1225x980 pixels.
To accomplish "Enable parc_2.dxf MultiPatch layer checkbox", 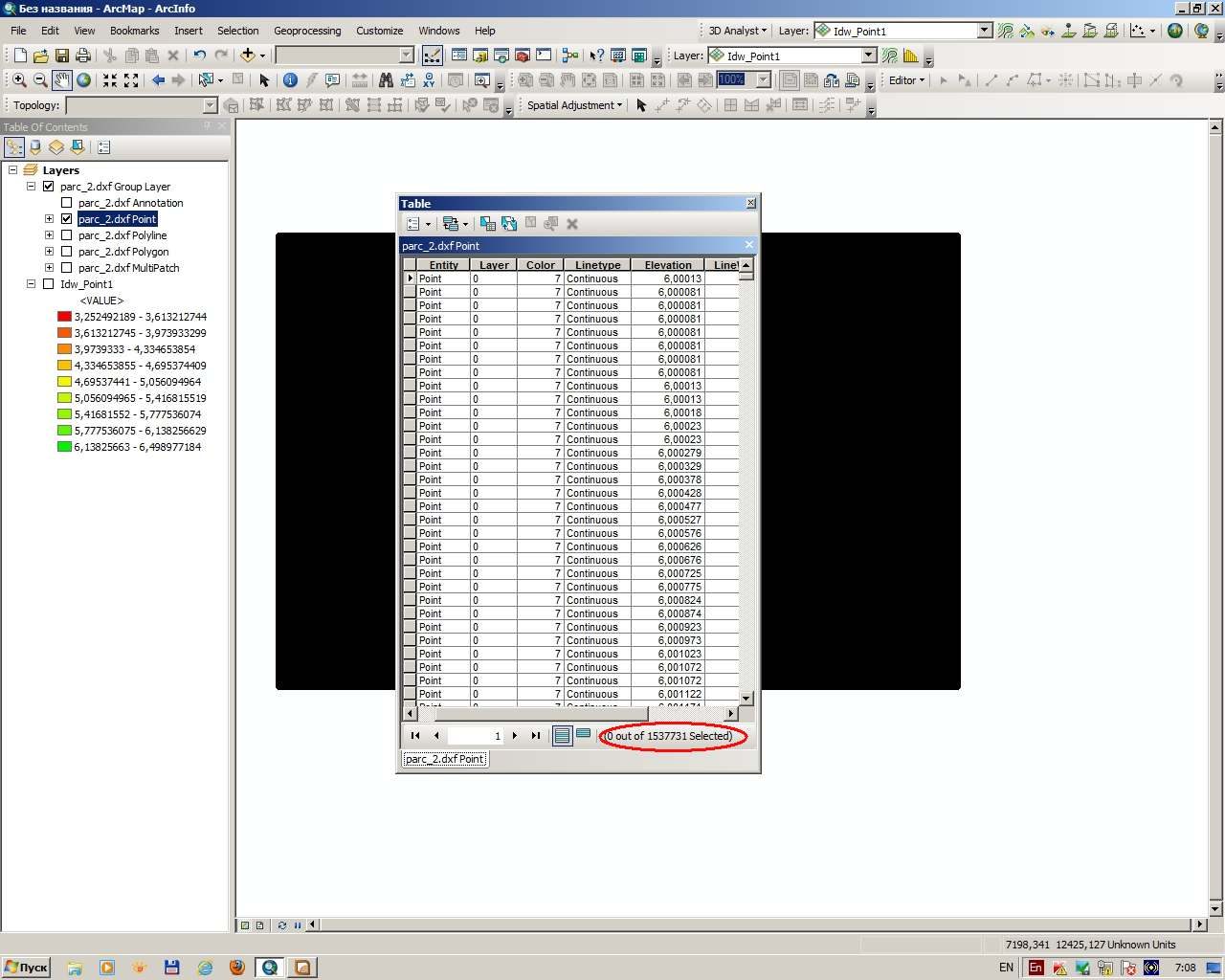I will pos(66,268).
